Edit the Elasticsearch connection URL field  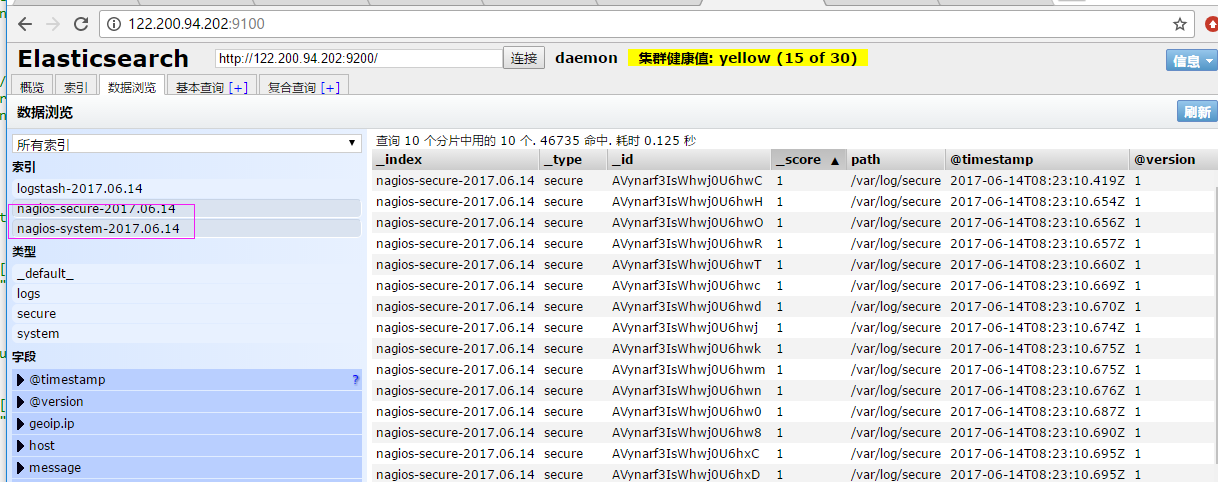click(x=359, y=58)
